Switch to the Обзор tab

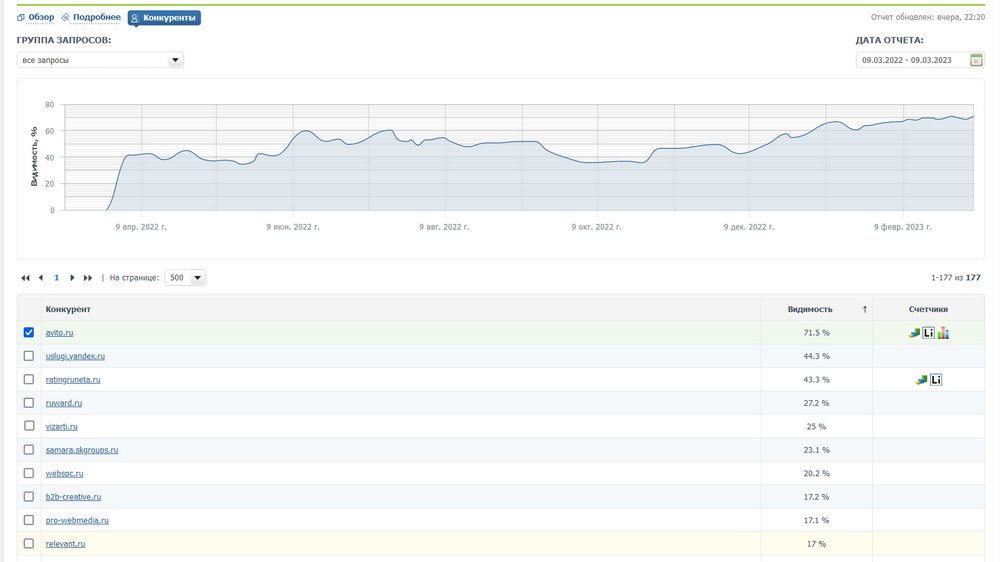[x=36, y=18]
